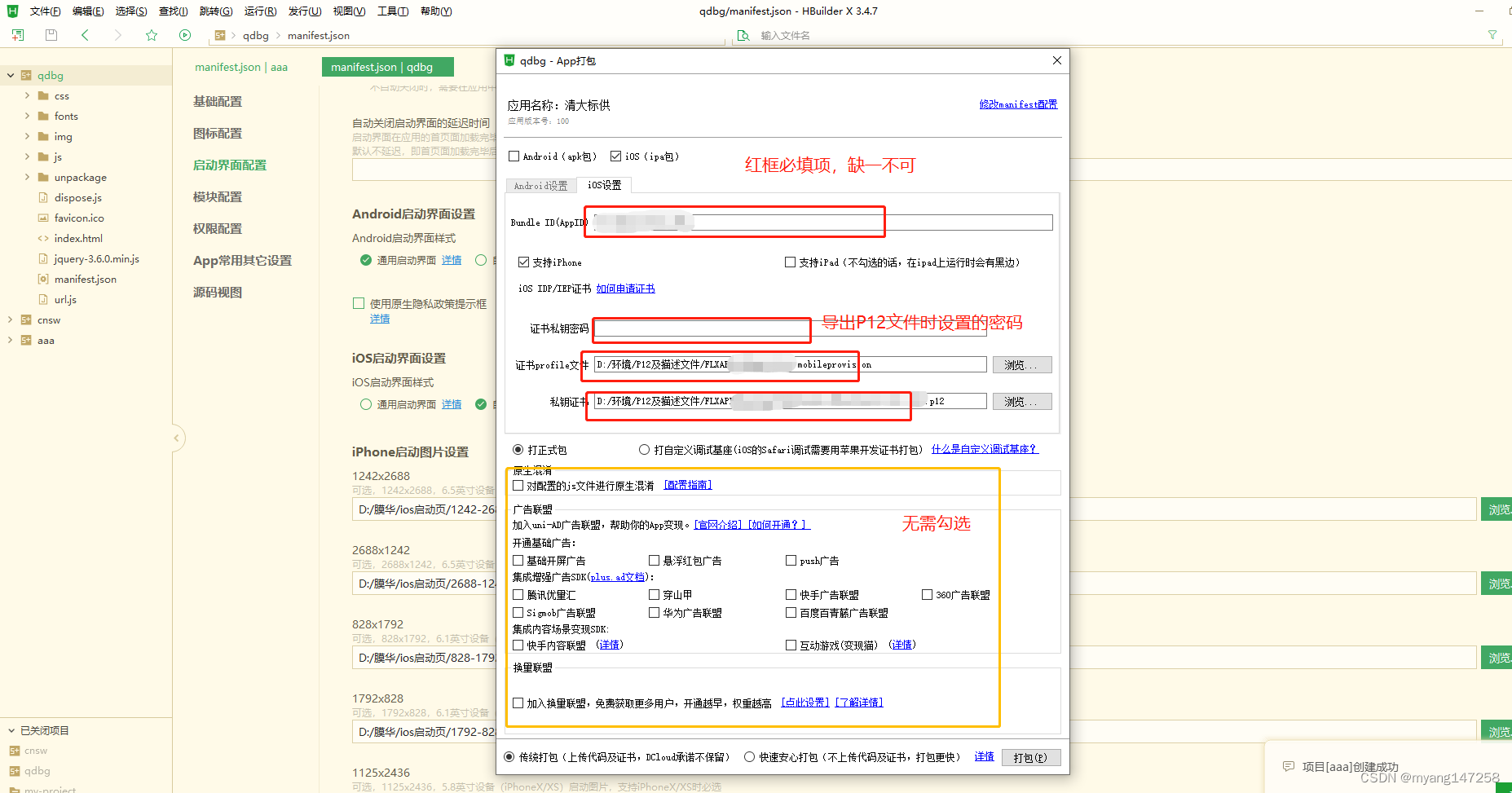Switch to the iOS设置 tab
The height and width of the screenshot is (793, 1512).
tap(605, 185)
